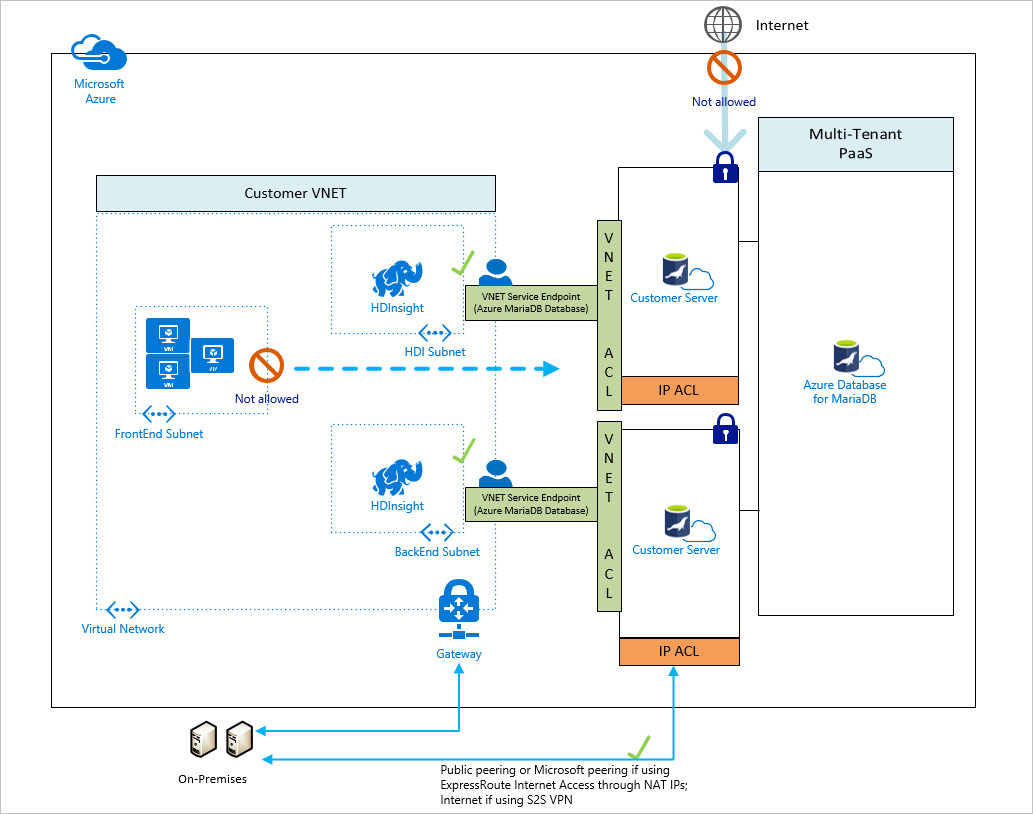Click the upper orange IP ACL box
Viewport: 1033px width, 814px height.
pos(679,391)
